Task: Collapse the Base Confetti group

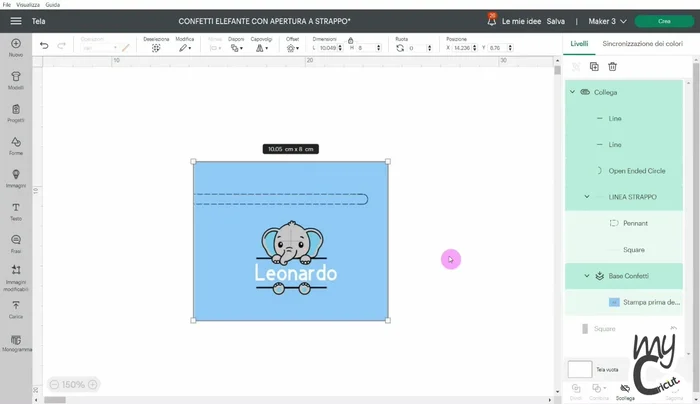Action: [x=587, y=275]
